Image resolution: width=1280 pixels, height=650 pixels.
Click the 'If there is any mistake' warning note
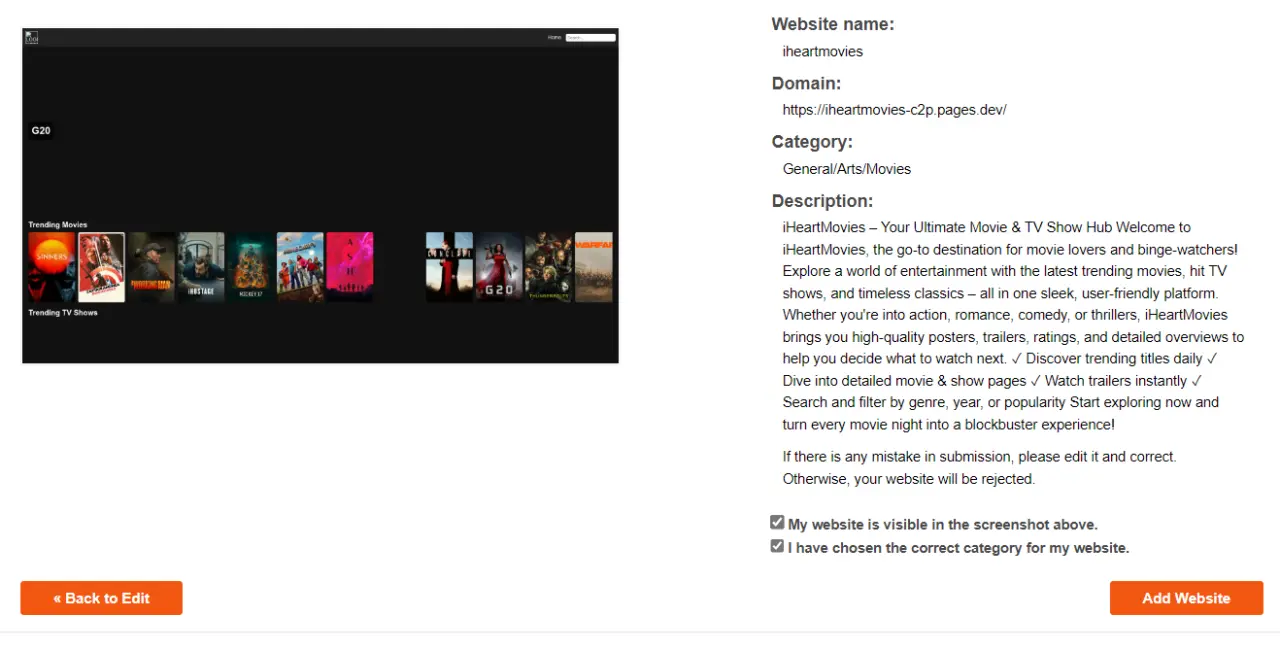pos(979,467)
